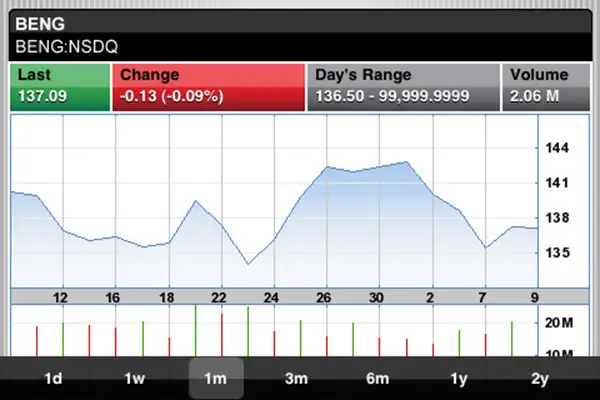Tap the last green volume bar before 9

pyautogui.click(x=512, y=339)
